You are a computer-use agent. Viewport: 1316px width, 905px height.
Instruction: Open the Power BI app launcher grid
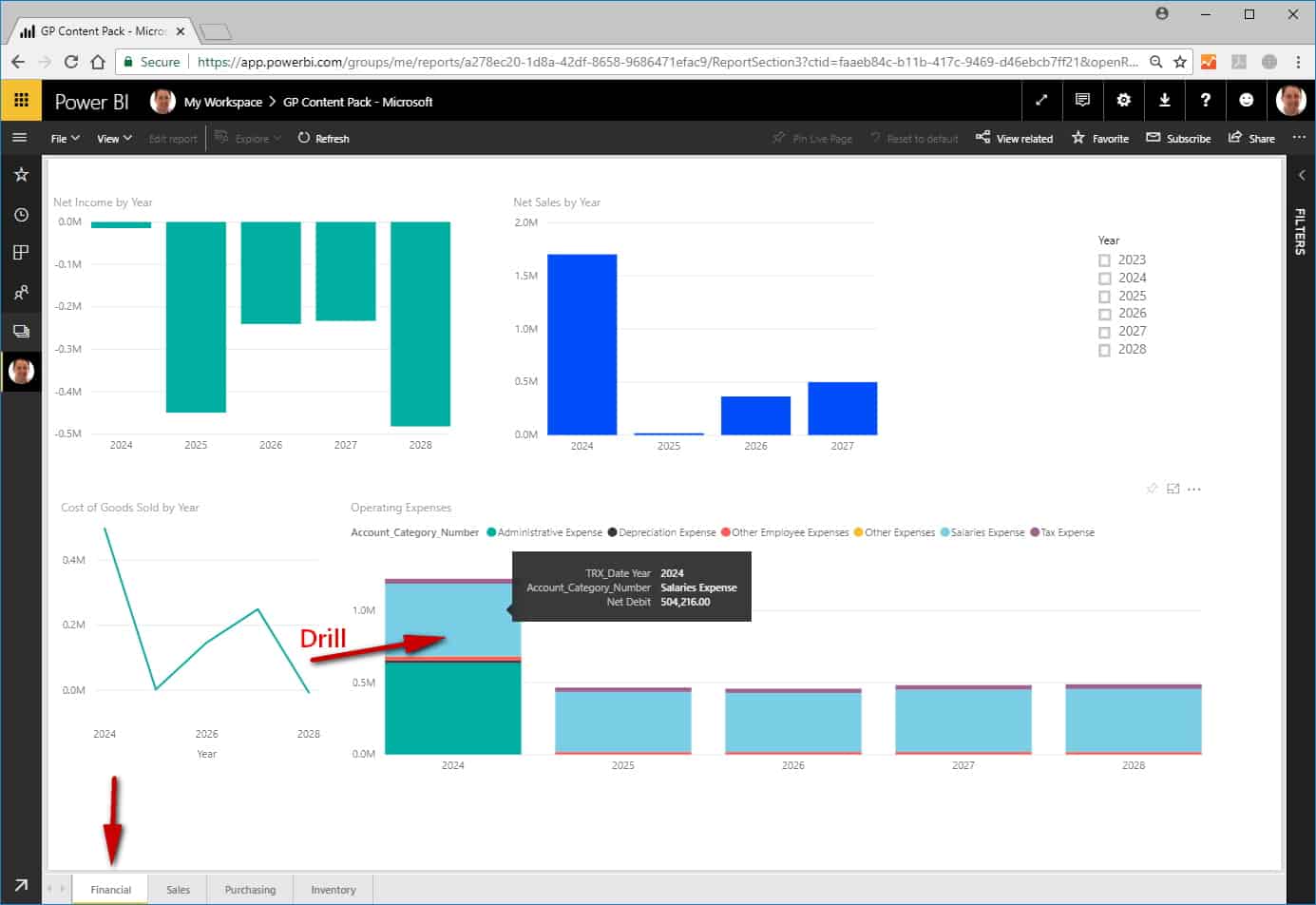(21, 100)
